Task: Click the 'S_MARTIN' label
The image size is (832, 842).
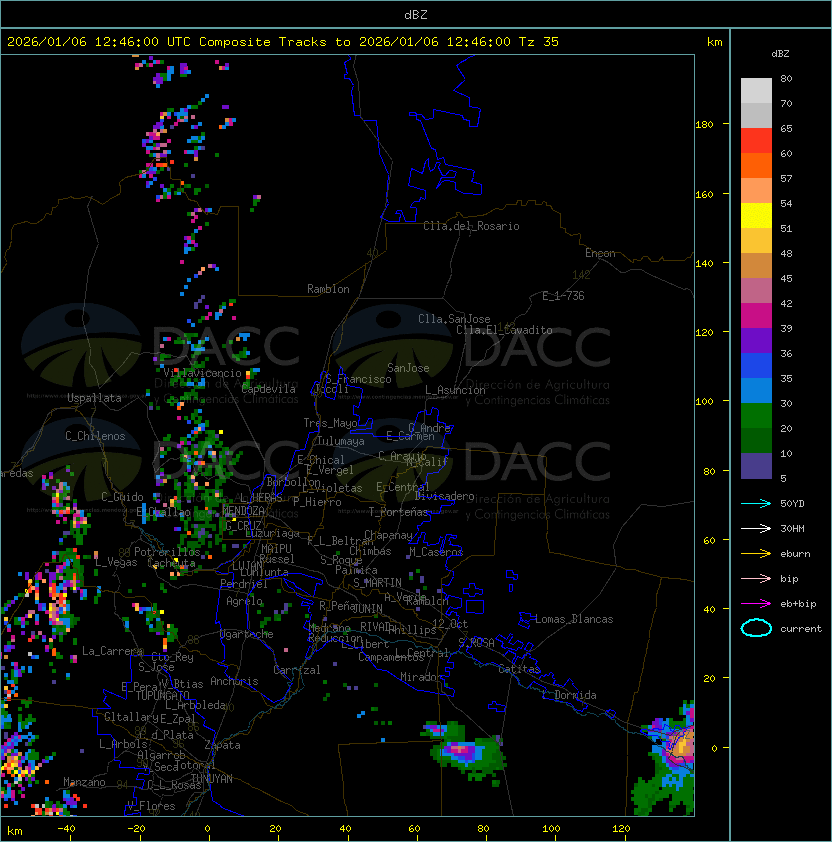Action: point(377,583)
